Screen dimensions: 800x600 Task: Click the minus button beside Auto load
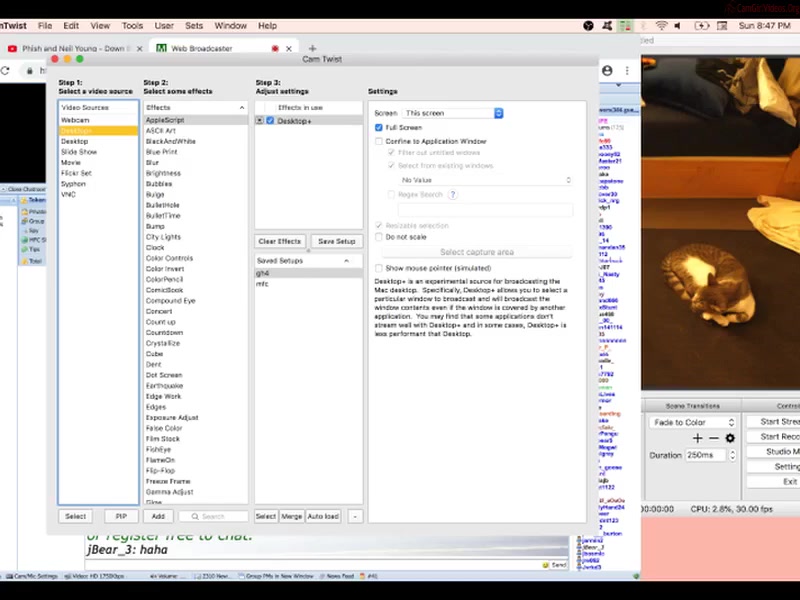coord(355,516)
